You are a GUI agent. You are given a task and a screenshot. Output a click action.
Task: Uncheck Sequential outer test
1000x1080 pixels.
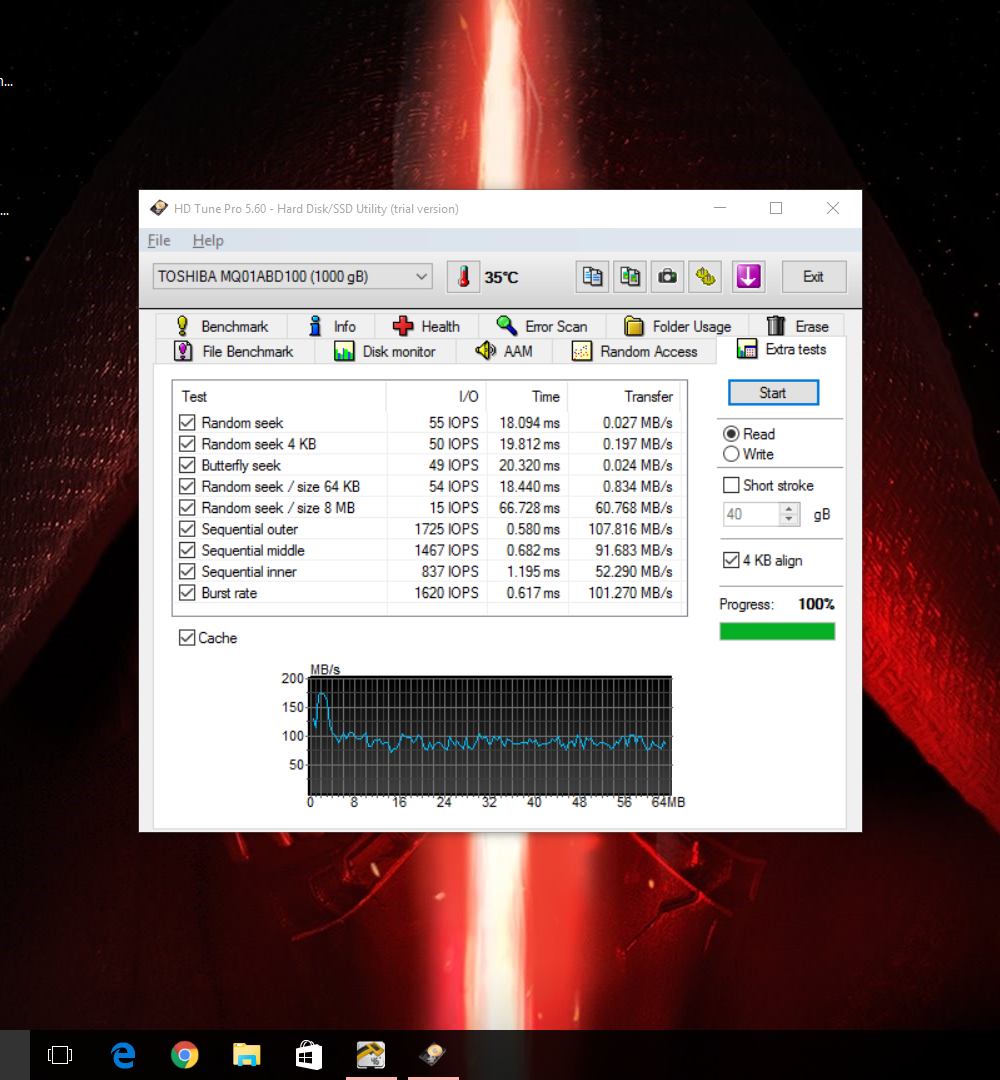click(x=187, y=529)
